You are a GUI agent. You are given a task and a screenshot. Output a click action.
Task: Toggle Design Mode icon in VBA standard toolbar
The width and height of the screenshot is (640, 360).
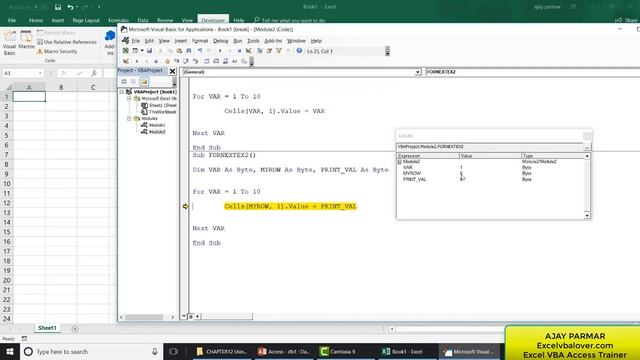coord(249,51)
